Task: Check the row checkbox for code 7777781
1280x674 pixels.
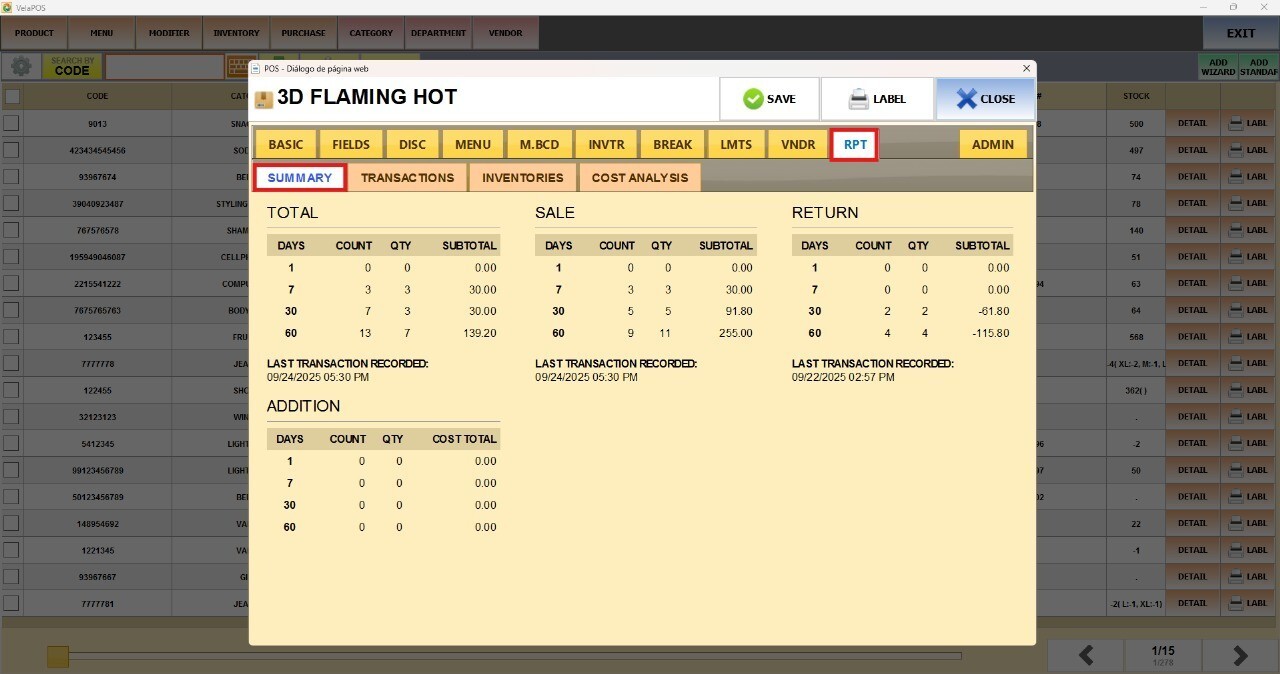Action: 11,603
